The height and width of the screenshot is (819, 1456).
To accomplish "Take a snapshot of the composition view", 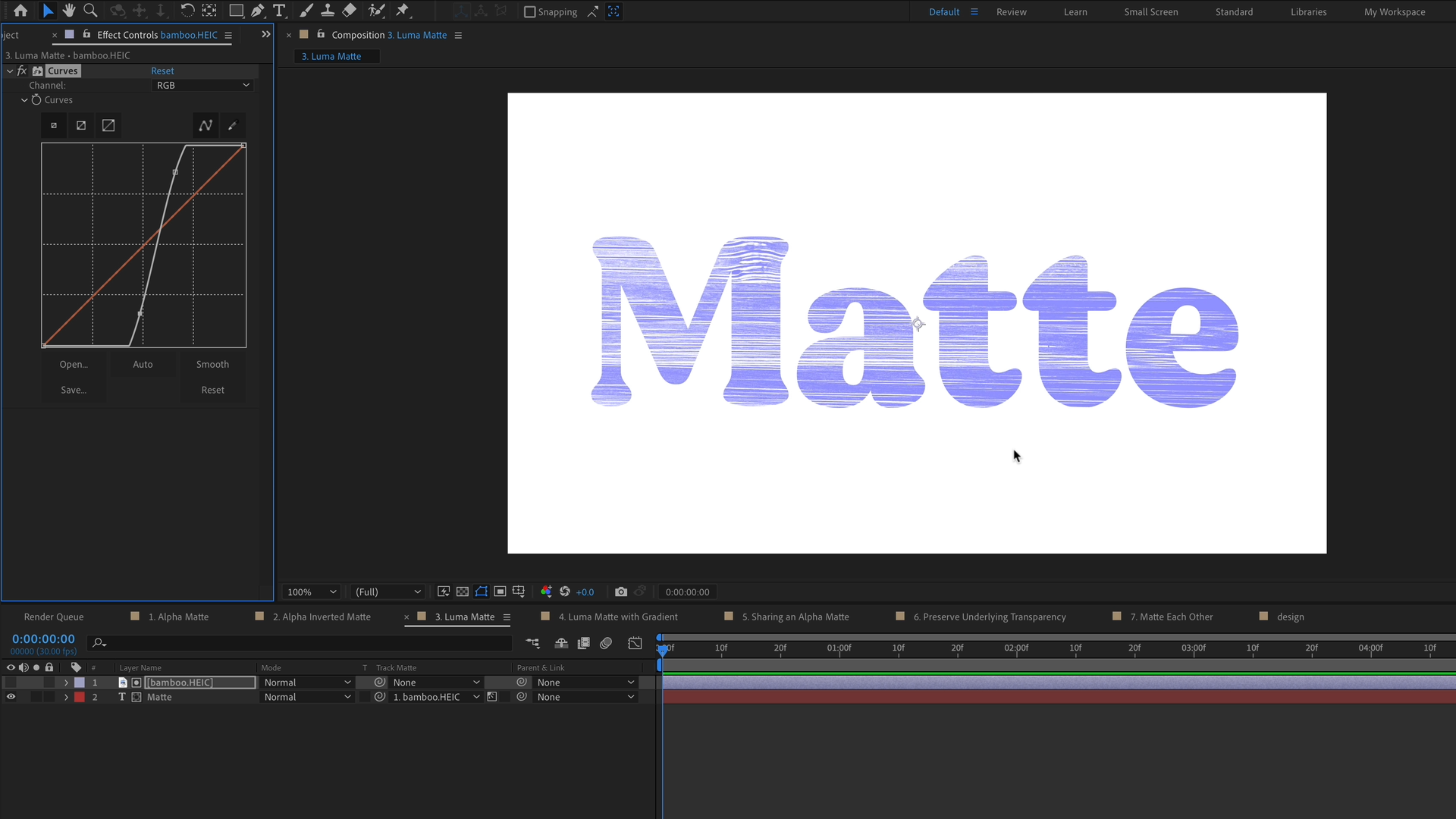I will click(622, 591).
